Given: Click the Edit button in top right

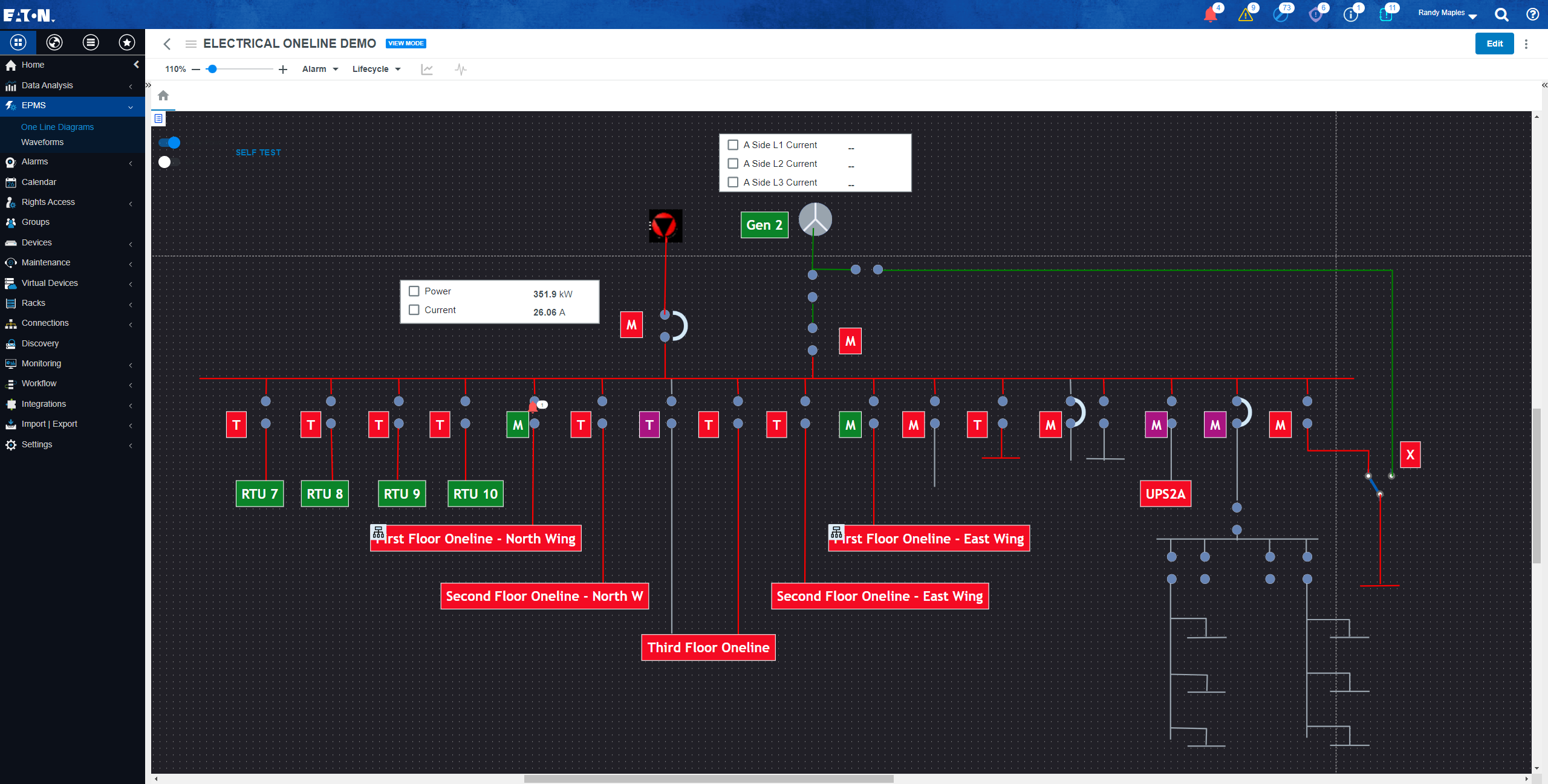Looking at the screenshot, I should point(1494,43).
